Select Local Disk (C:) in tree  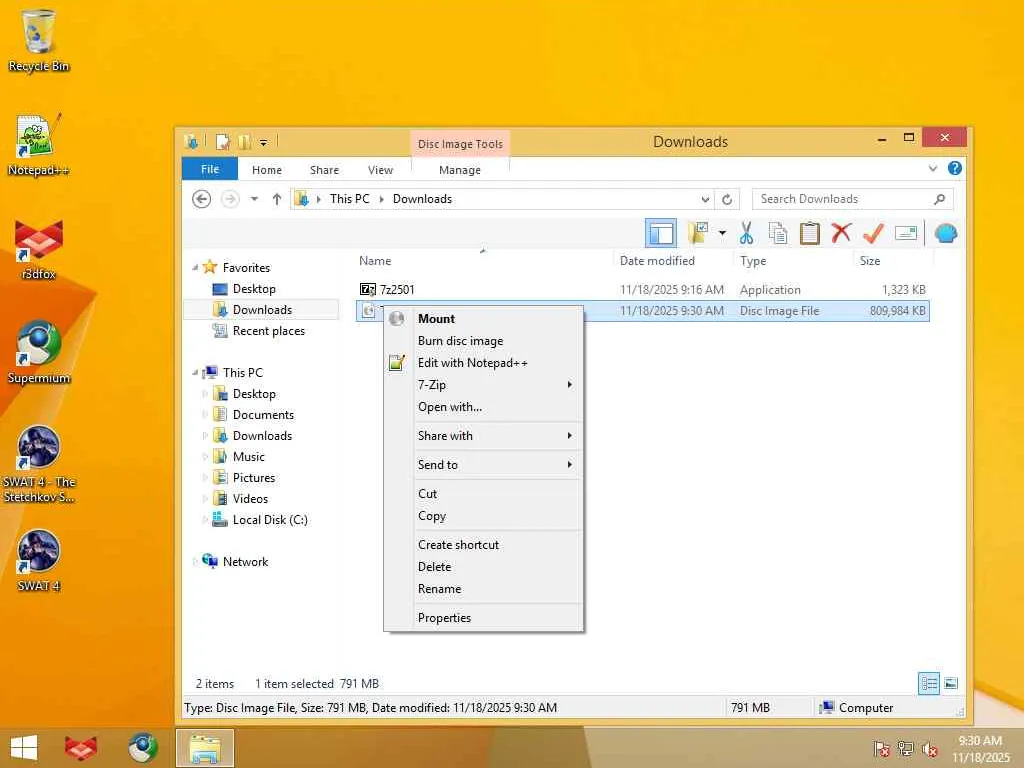(270, 520)
